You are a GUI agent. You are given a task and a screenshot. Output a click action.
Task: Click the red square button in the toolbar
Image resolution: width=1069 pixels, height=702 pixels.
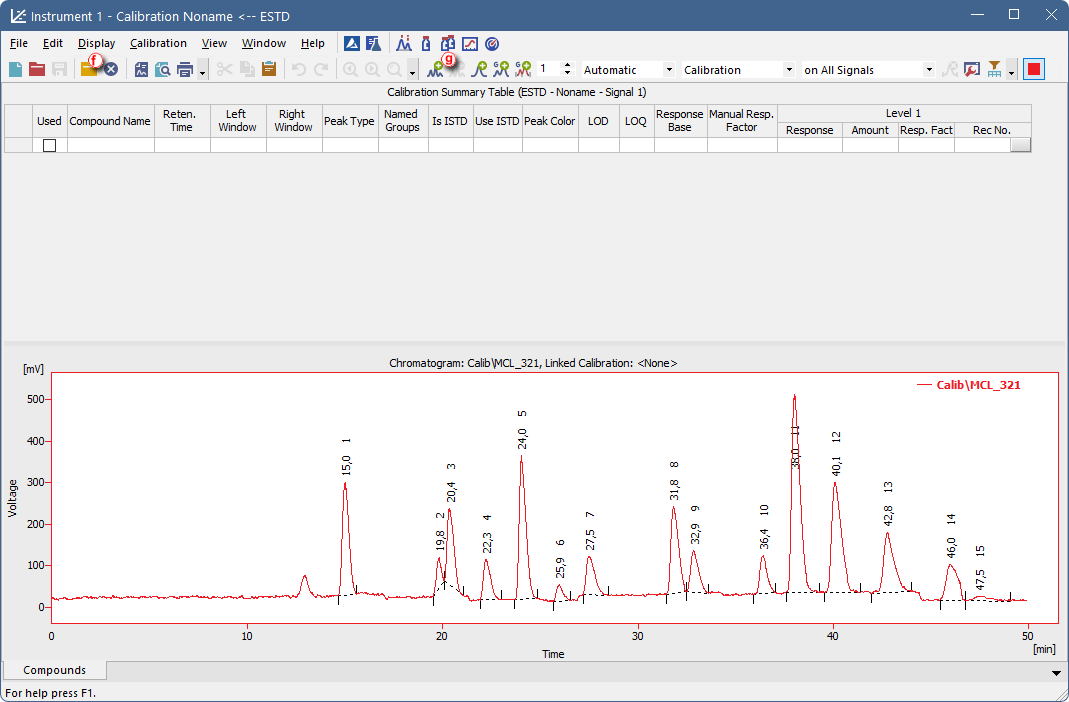pos(1034,70)
